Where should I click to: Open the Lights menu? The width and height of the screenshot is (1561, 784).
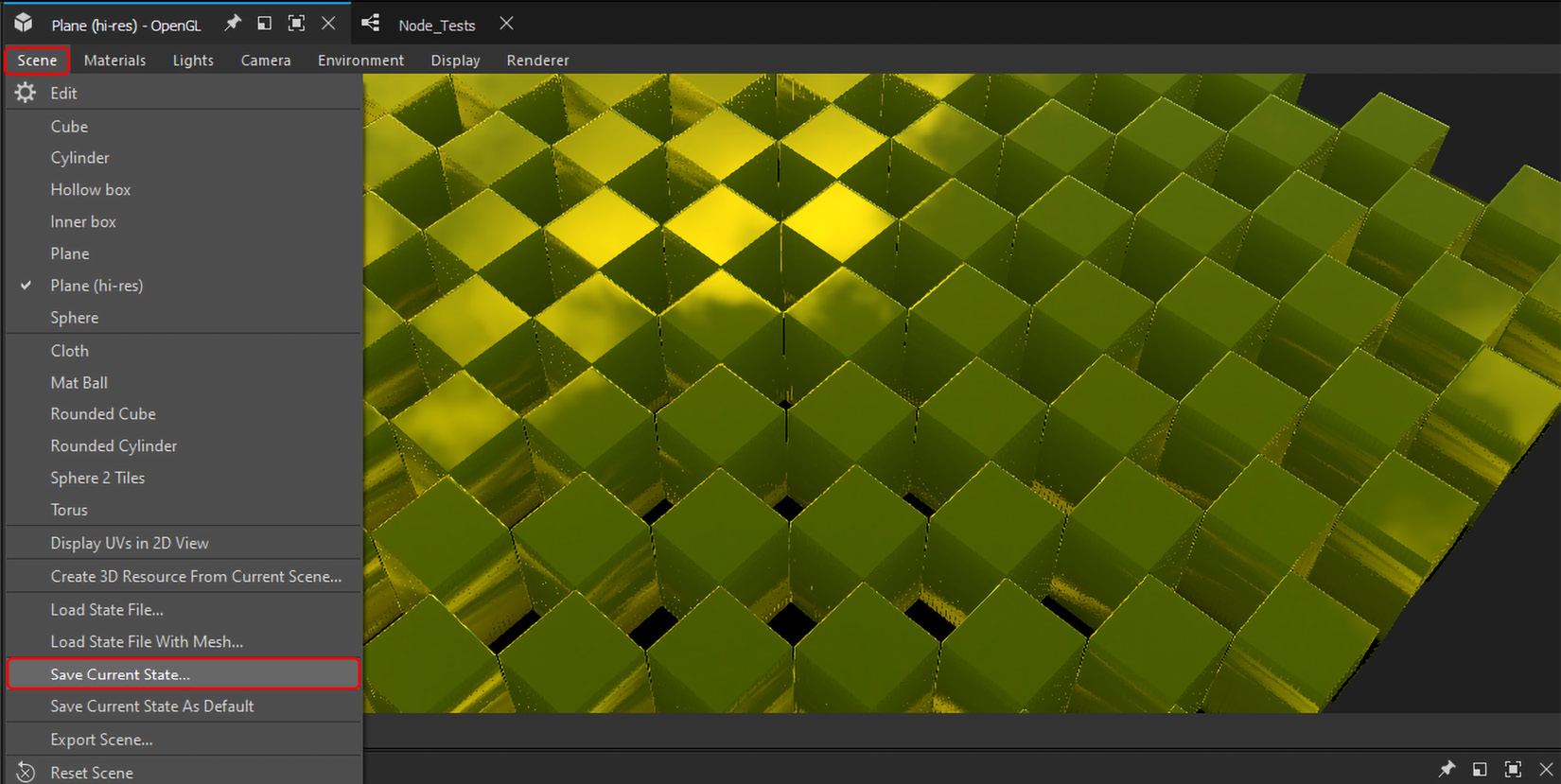193,60
